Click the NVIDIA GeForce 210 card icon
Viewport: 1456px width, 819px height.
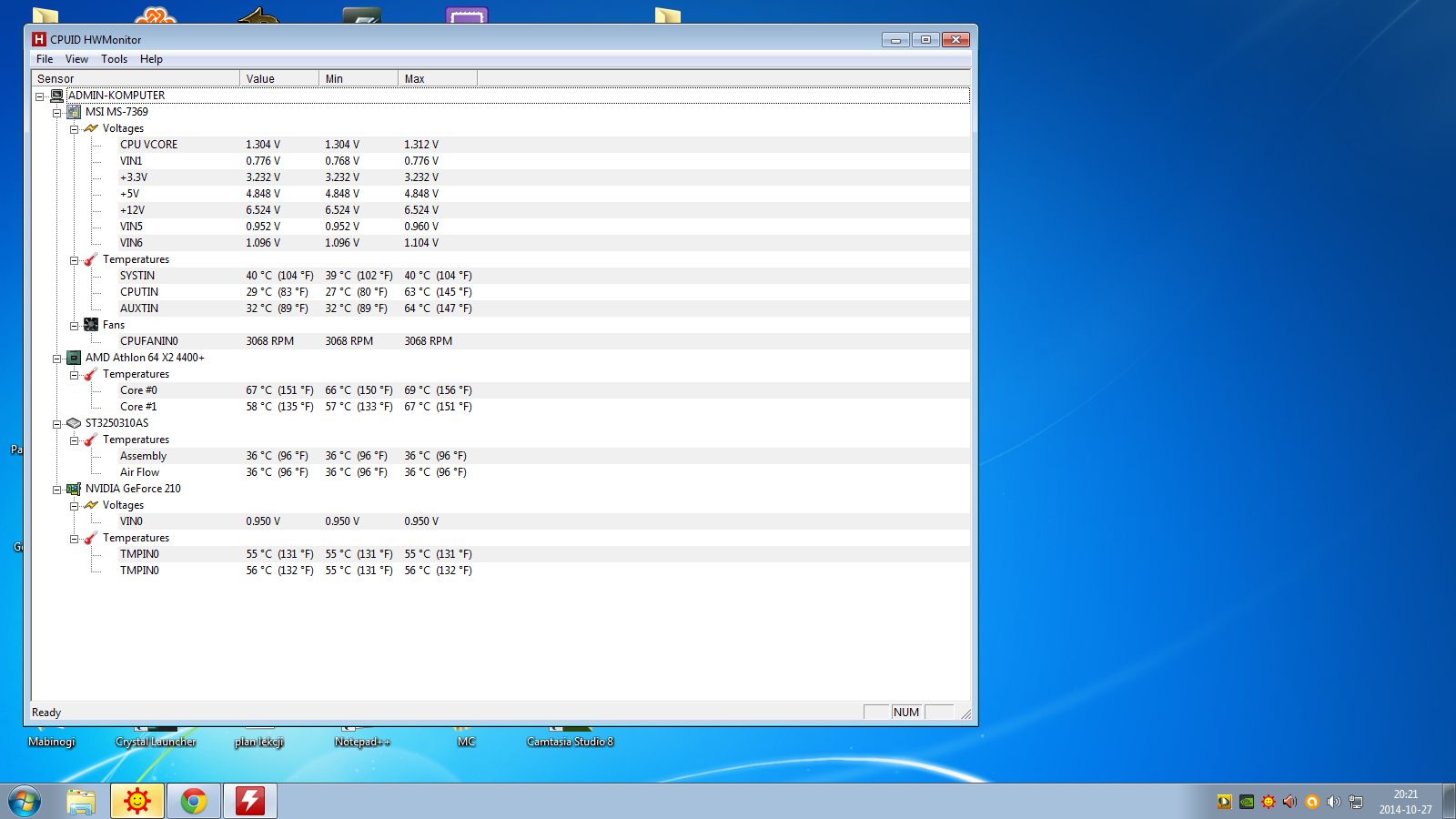click(74, 489)
